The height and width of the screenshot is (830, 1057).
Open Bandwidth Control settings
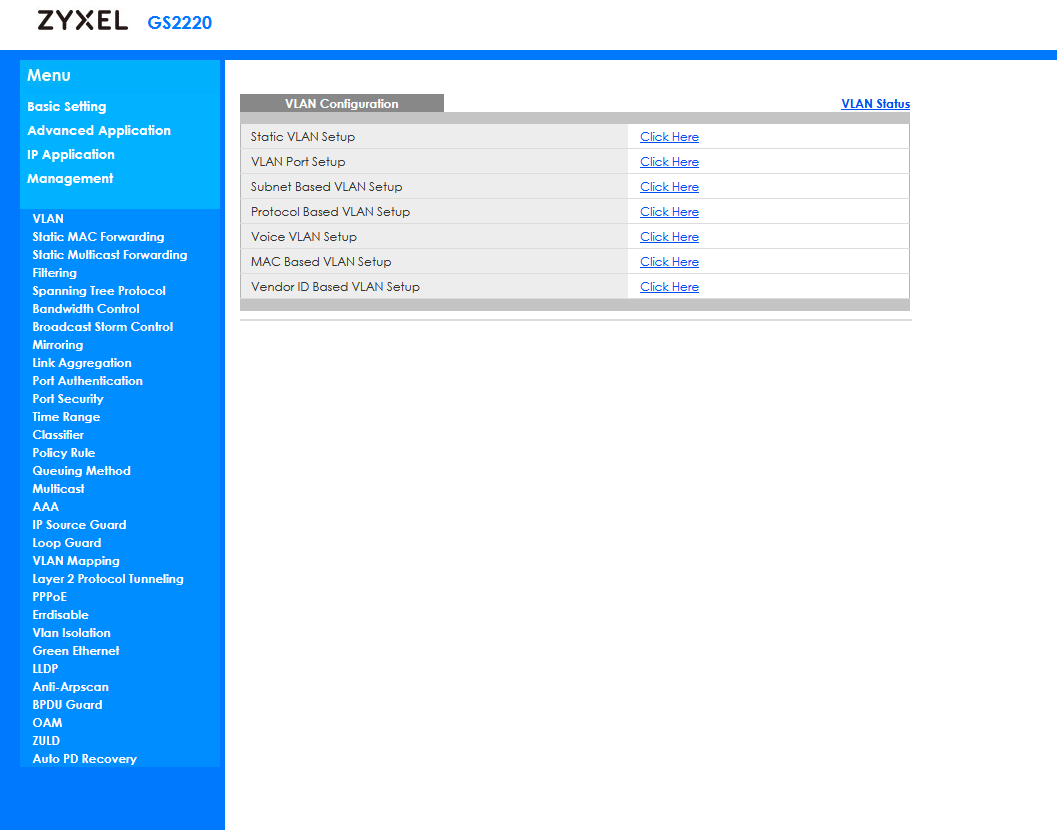(x=86, y=309)
